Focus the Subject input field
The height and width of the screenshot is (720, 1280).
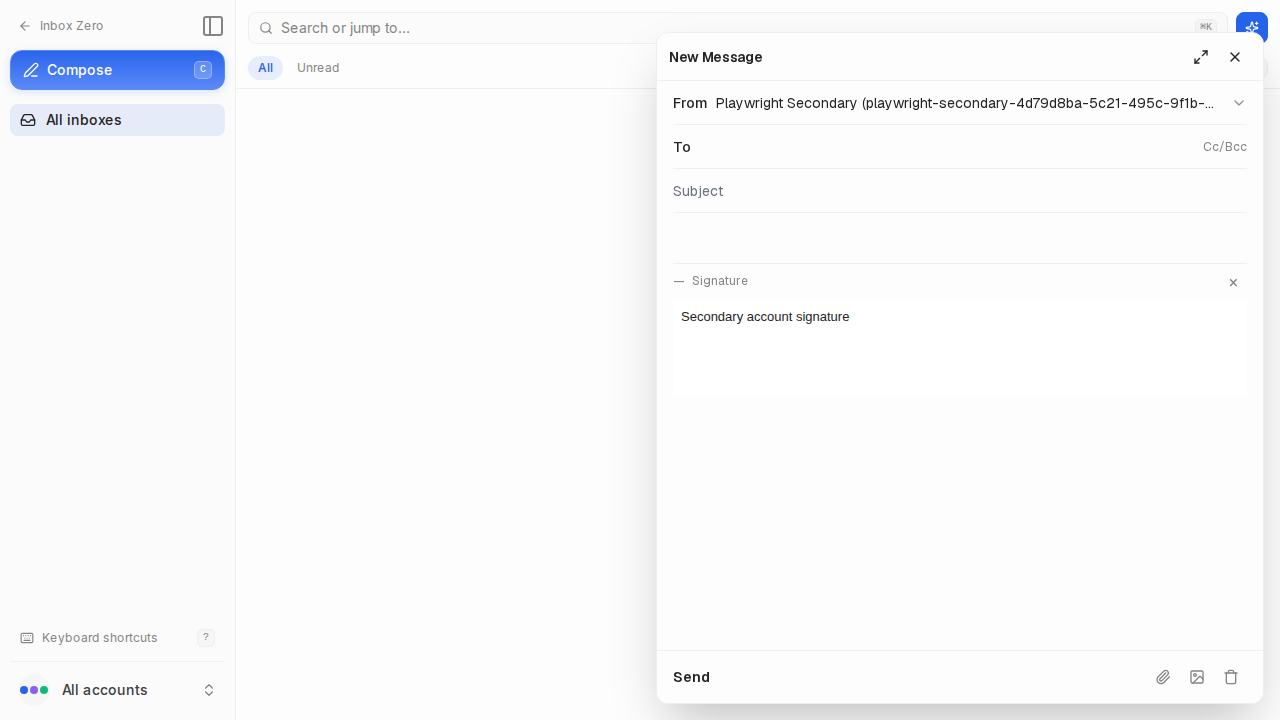(x=960, y=191)
